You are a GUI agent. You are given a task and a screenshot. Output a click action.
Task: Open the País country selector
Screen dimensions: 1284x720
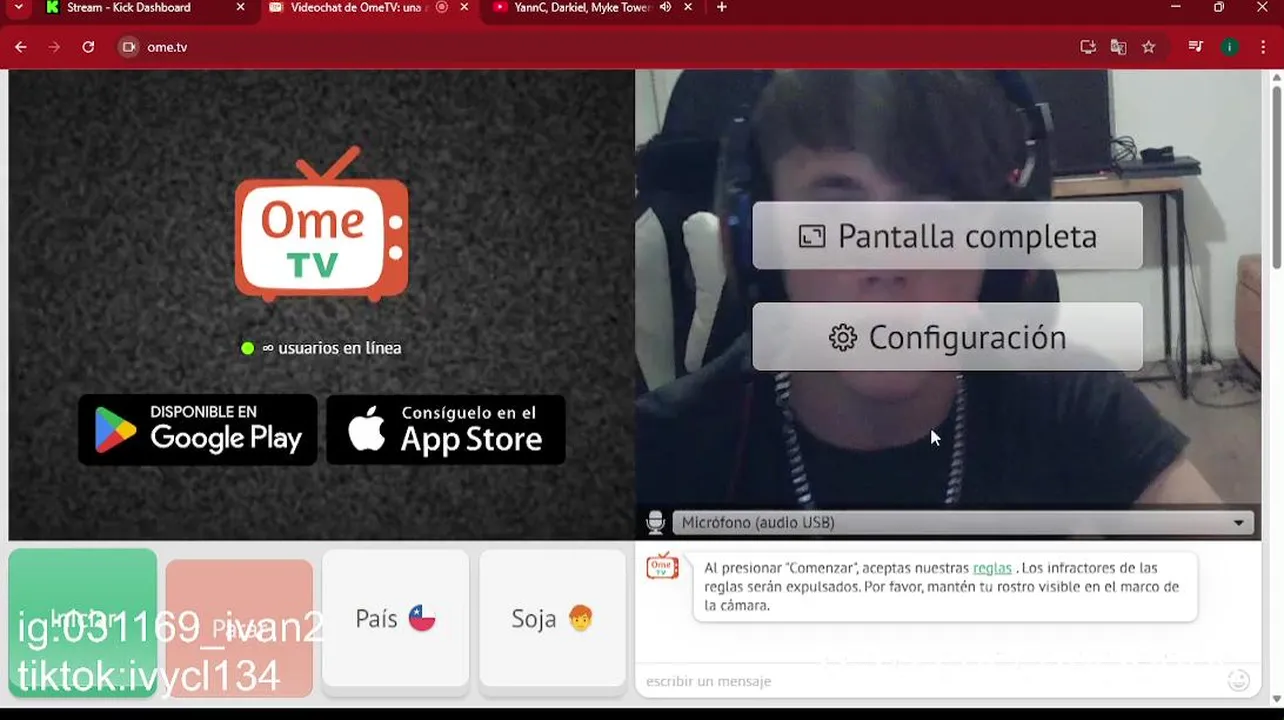395,619
